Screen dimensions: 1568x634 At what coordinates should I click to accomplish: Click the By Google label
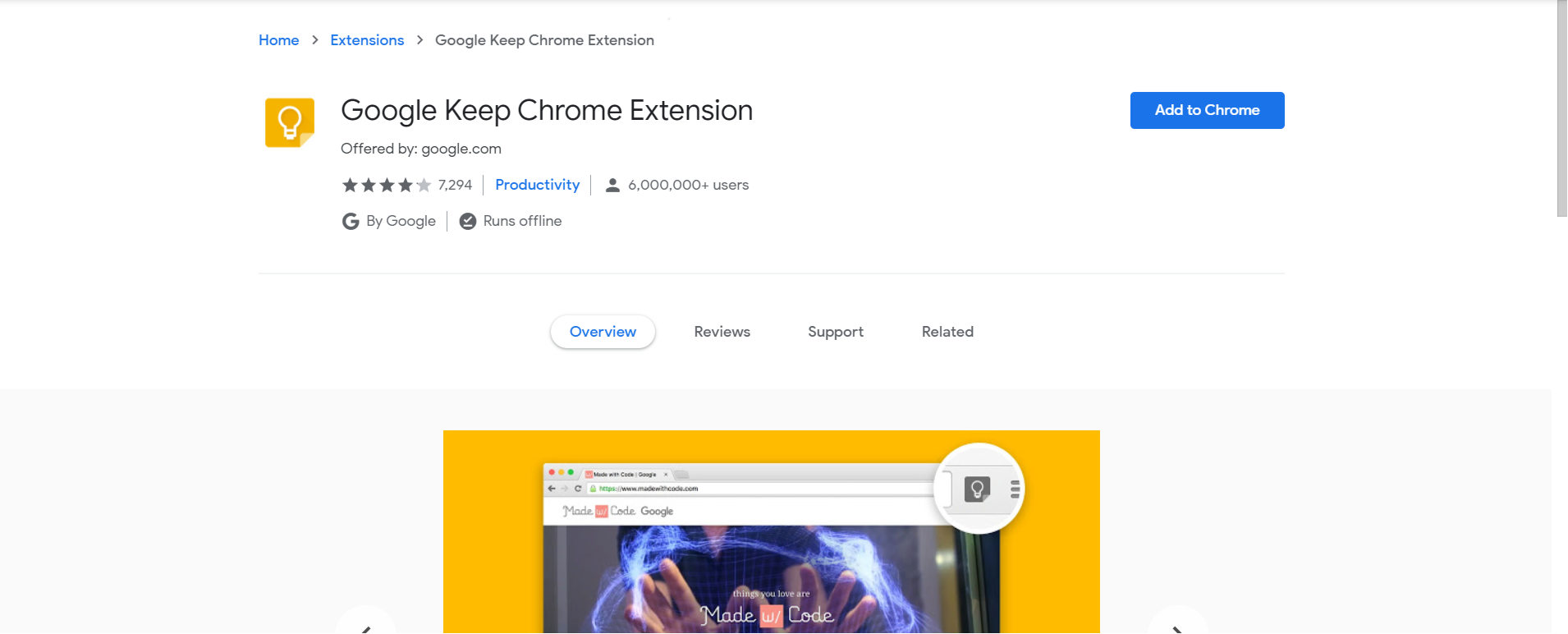(401, 221)
